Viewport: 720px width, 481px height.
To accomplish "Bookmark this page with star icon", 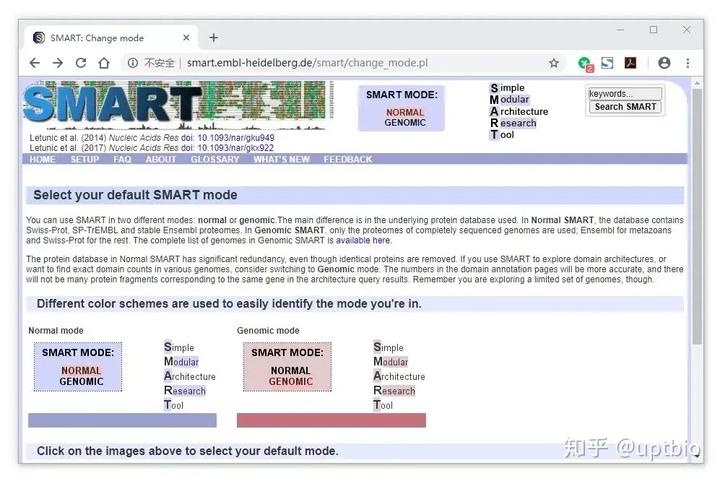I will [554, 63].
